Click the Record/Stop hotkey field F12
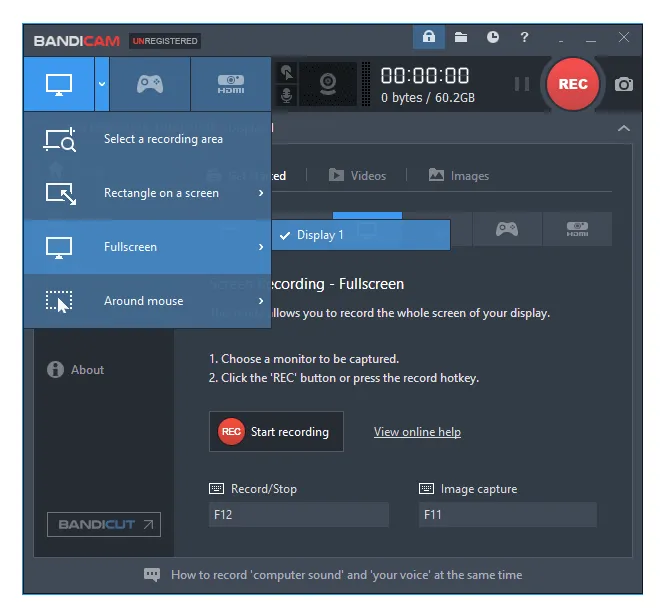Screen dimensions: 669x612 coord(299,515)
